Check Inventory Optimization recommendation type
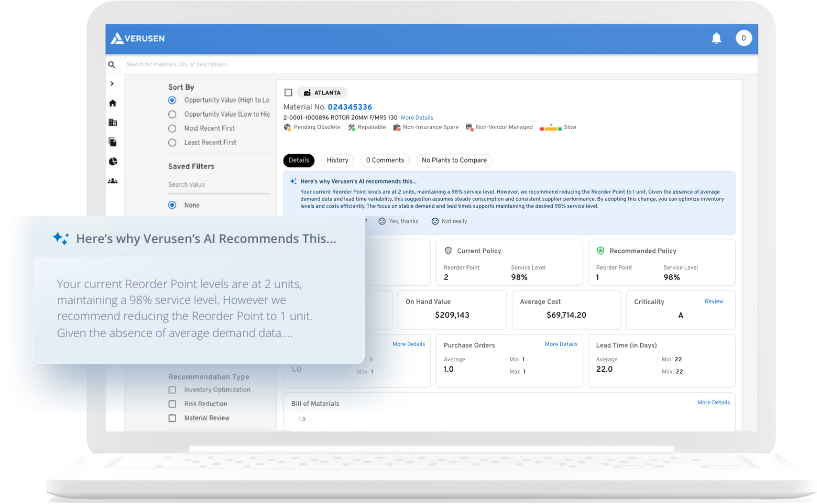Viewport: 817px width, 504px height. coord(172,390)
